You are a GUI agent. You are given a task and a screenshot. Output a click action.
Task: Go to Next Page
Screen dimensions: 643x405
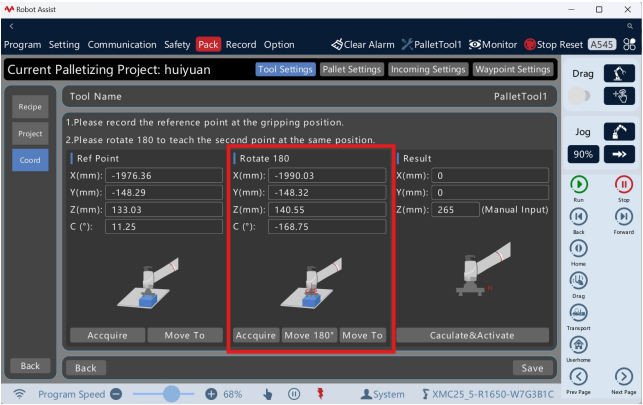[624, 376]
